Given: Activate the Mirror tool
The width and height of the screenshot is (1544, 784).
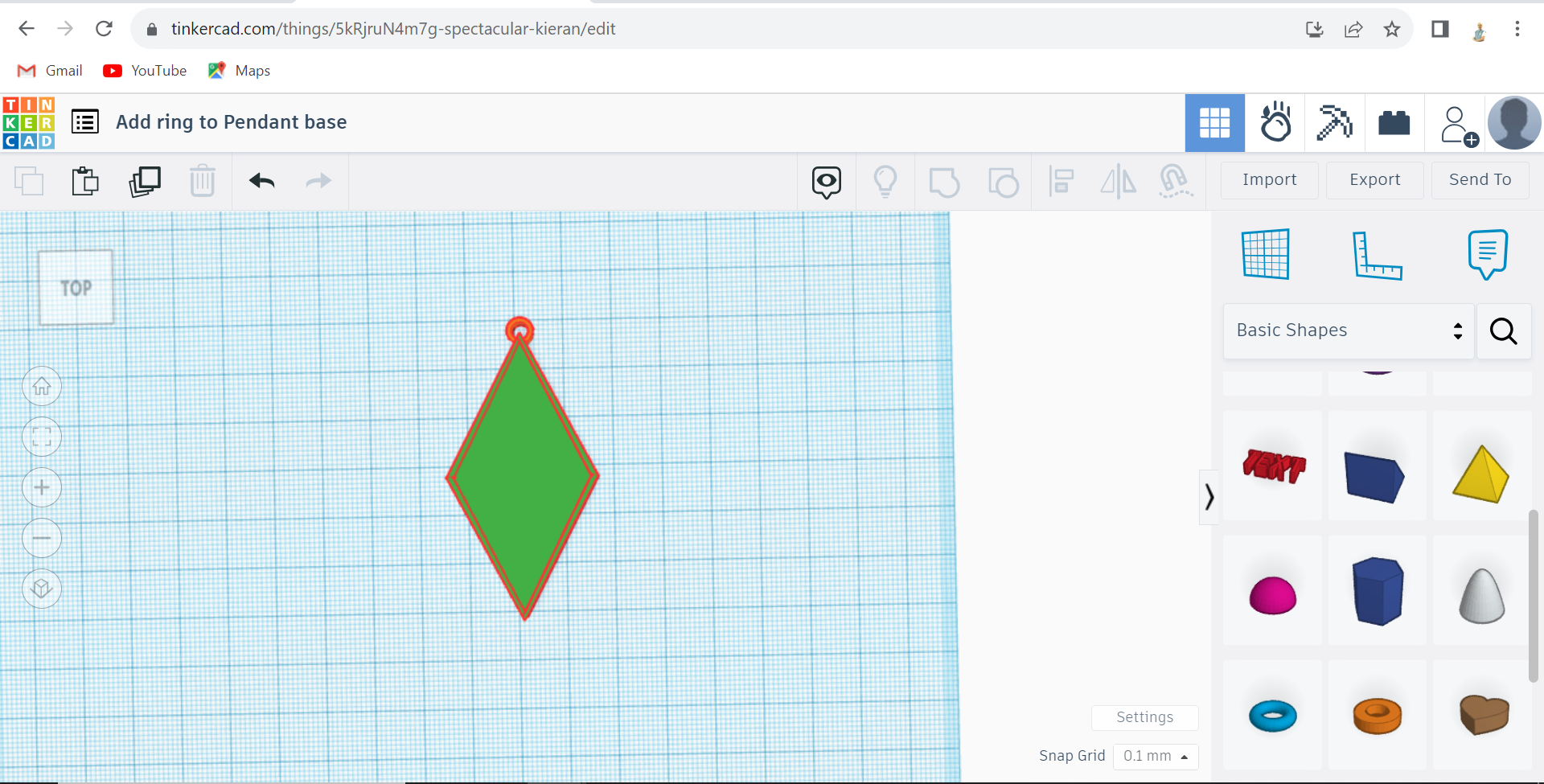Looking at the screenshot, I should point(1119,182).
